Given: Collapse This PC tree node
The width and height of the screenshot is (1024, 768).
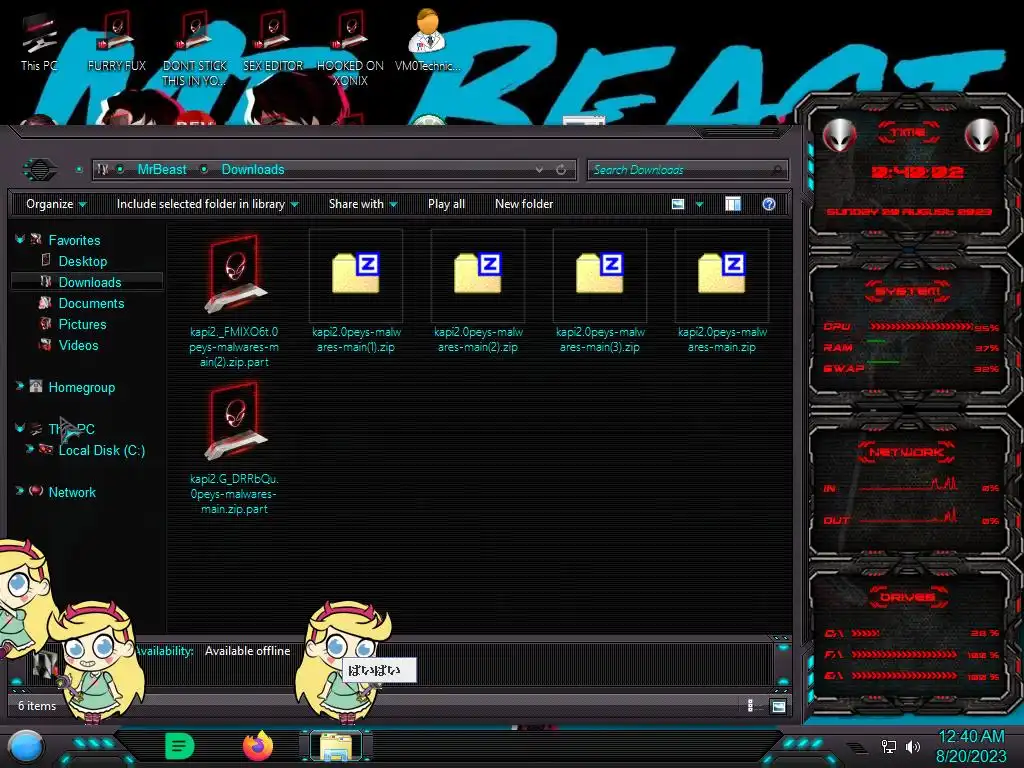Looking at the screenshot, I should [20, 428].
